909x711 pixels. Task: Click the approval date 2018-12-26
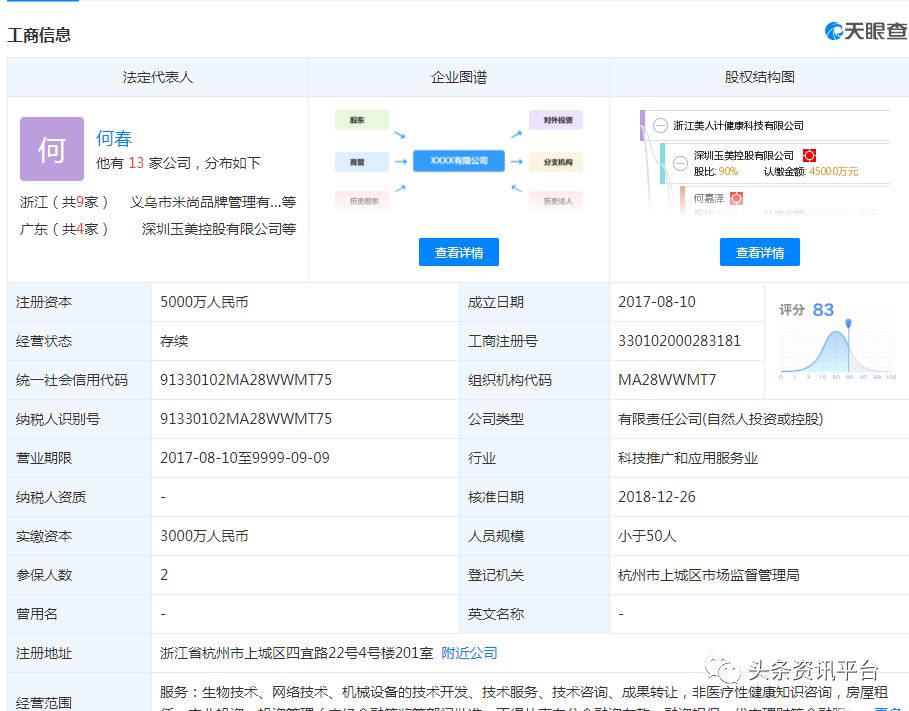(x=656, y=497)
